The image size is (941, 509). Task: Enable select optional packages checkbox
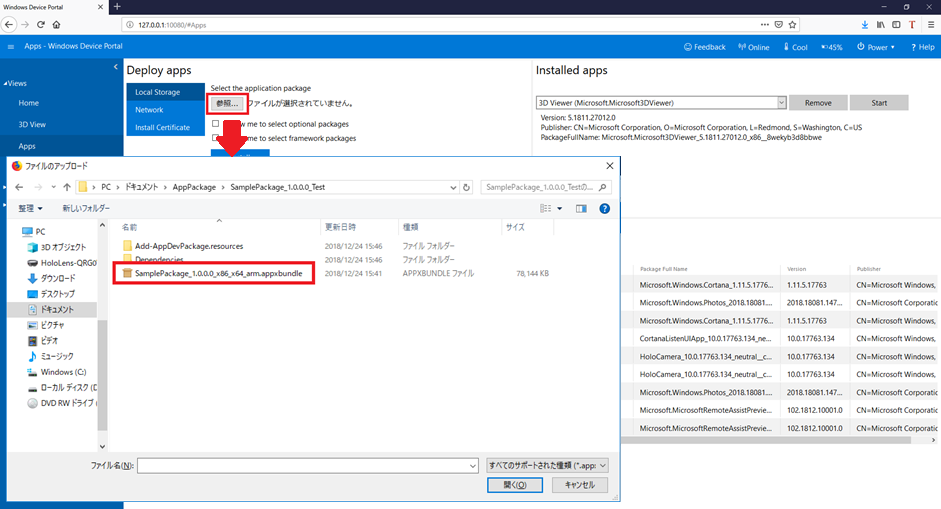point(215,124)
